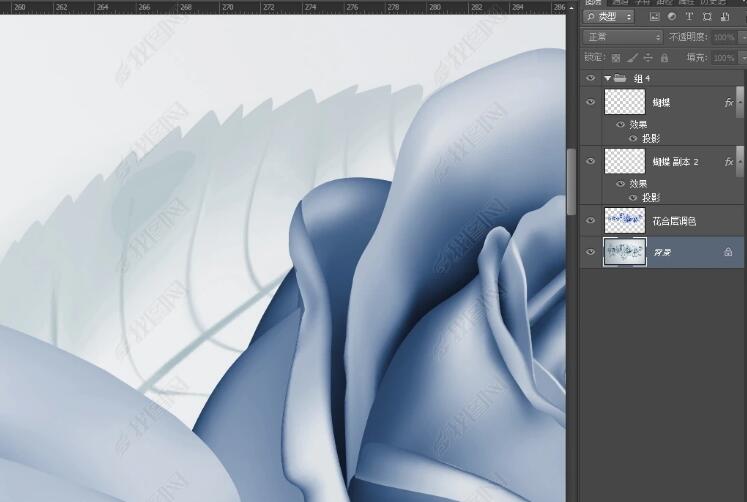Click the type layer filter icon
The image size is (747, 502).
pos(689,17)
